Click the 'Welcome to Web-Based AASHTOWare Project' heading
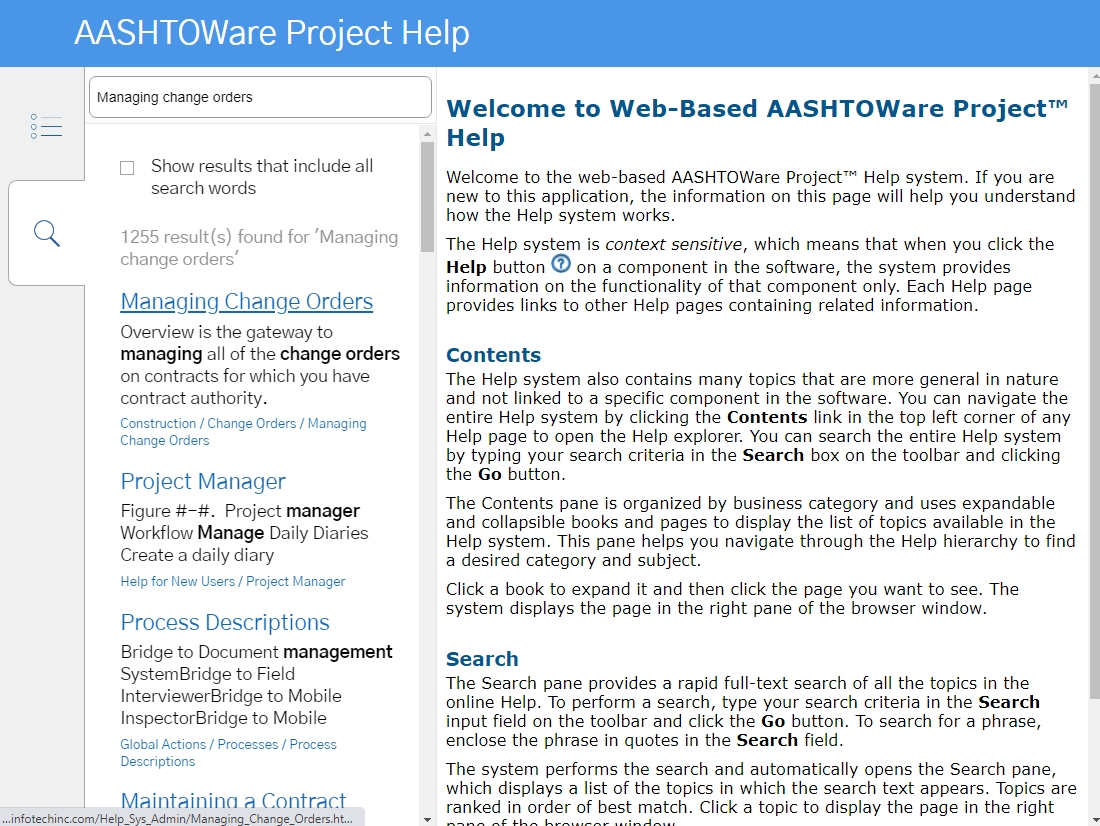The width and height of the screenshot is (1100, 826). (x=757, y=122)
